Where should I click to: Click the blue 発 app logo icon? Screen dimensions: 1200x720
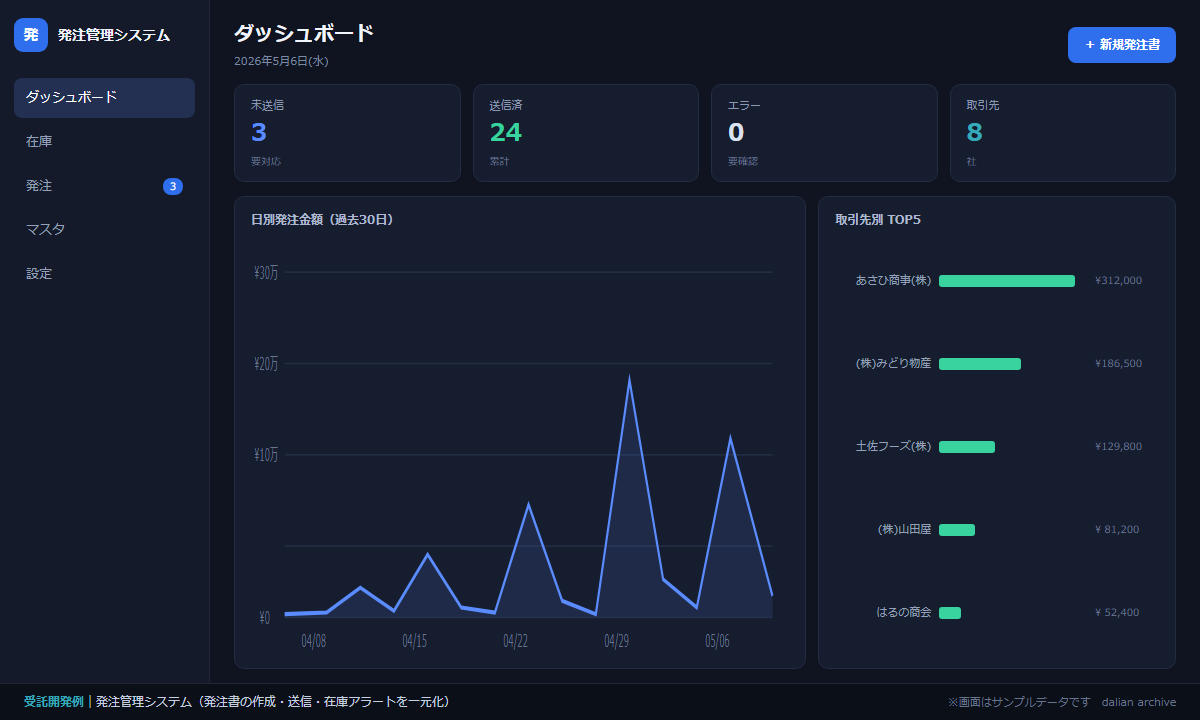pos(31,35)
